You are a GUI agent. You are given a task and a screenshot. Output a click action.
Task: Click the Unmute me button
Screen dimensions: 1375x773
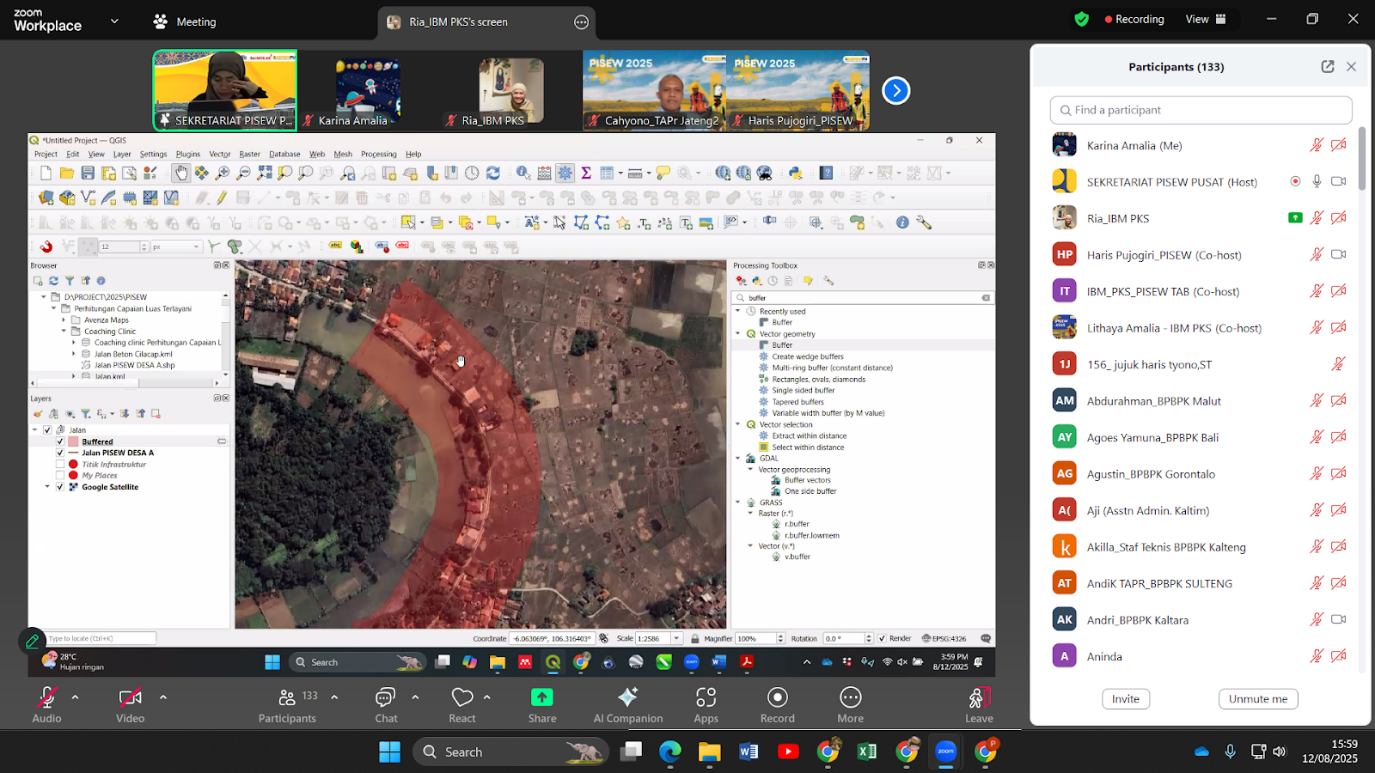click(1258, 699)
